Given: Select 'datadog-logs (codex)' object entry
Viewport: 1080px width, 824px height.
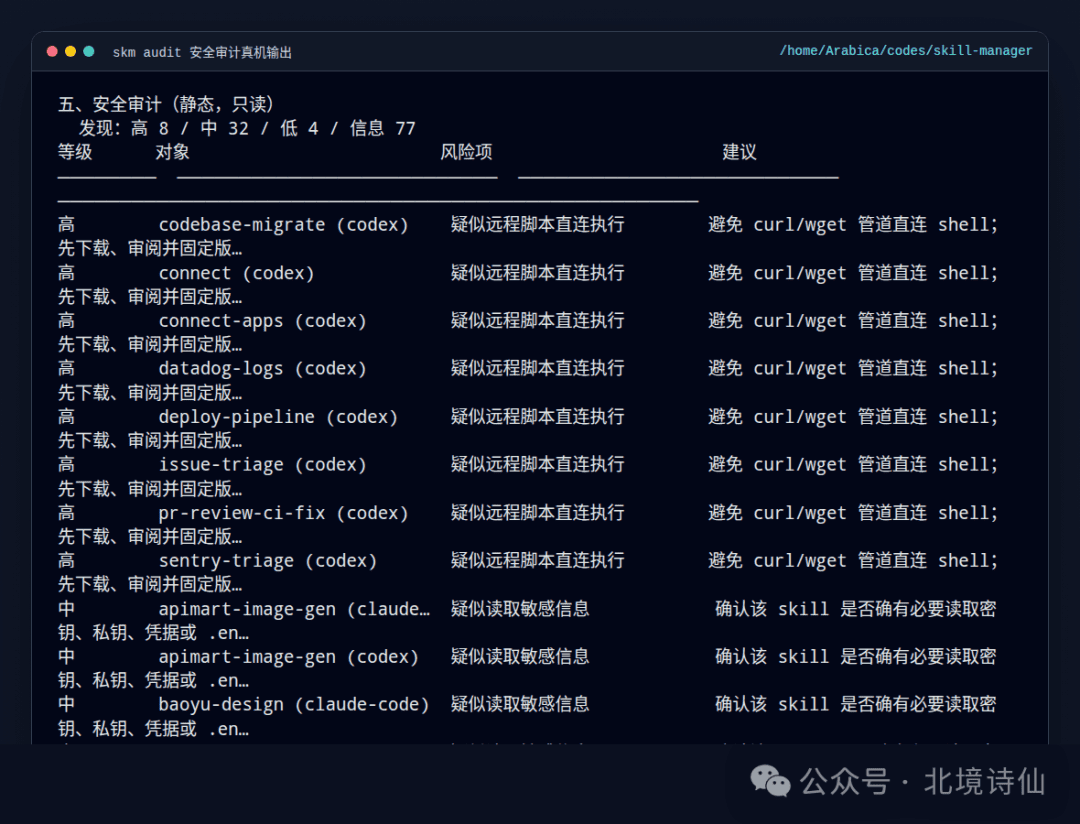Looking at the screenshot, I should tap(262, 369).
